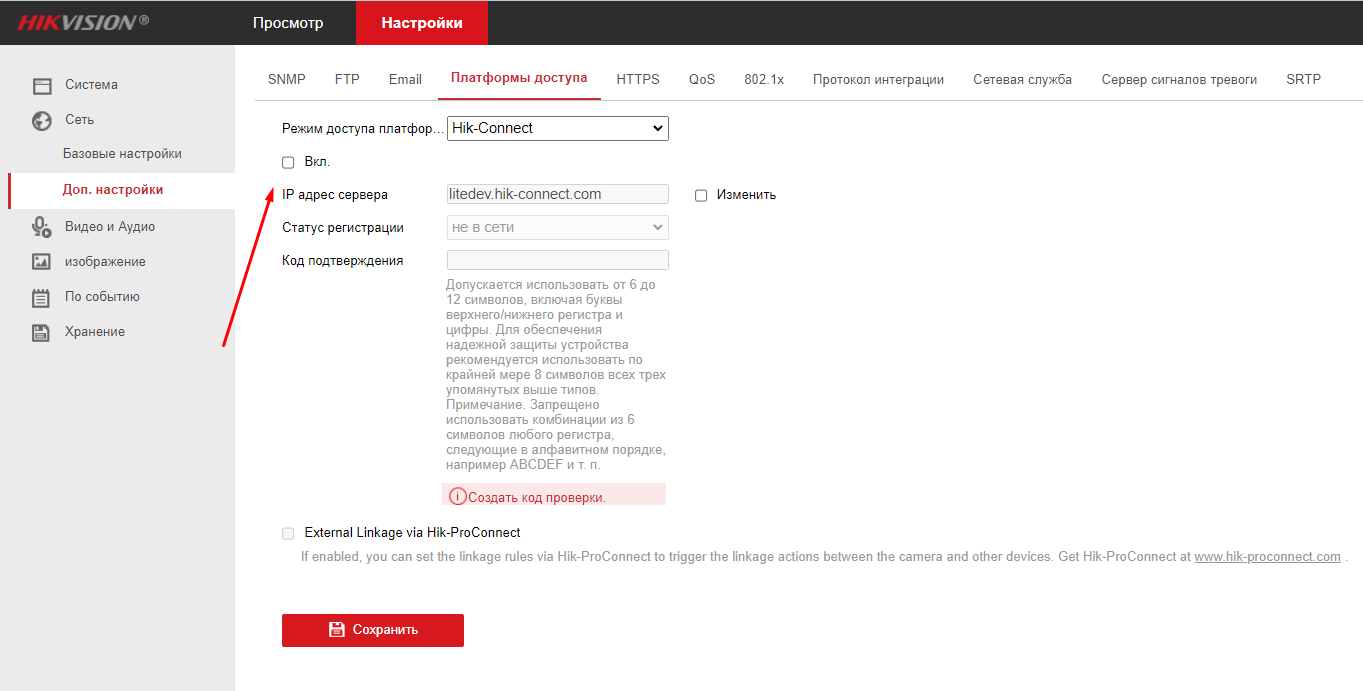The width and height of the screenshot is (1363, 691).
Task: Switch to the Просмотр top tab
Action: click(288, 23)
